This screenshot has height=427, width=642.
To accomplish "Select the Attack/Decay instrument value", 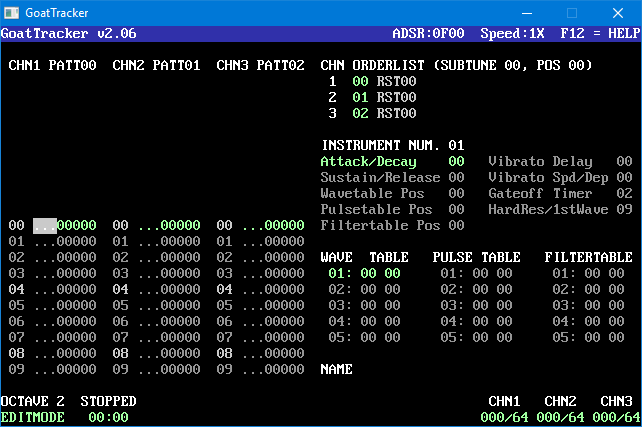I will coord(456,161).
